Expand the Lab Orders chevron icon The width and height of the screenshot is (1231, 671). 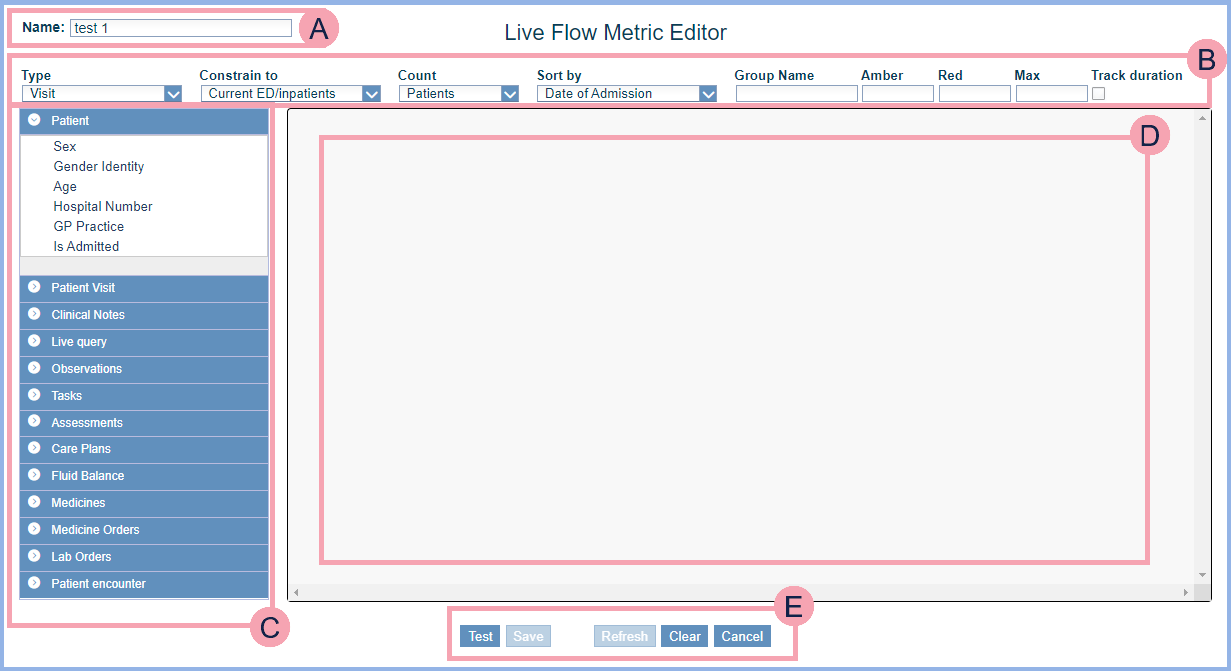34,556
